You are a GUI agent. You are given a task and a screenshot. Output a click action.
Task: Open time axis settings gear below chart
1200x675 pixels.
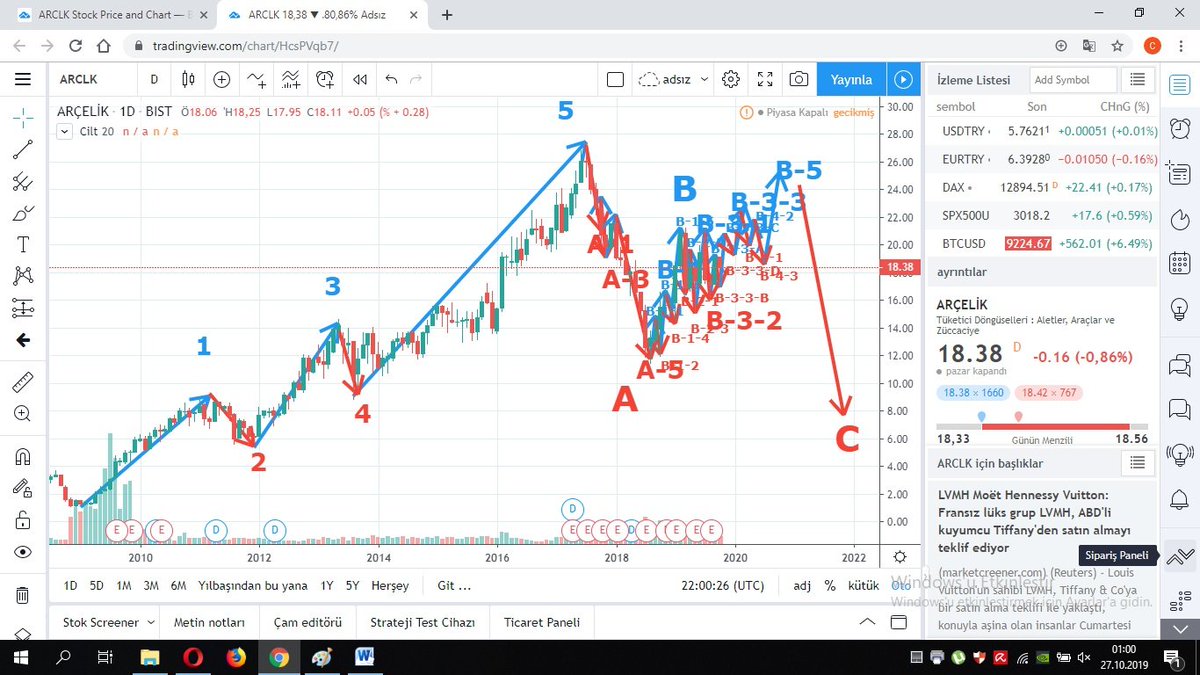[x=900, y=557]
